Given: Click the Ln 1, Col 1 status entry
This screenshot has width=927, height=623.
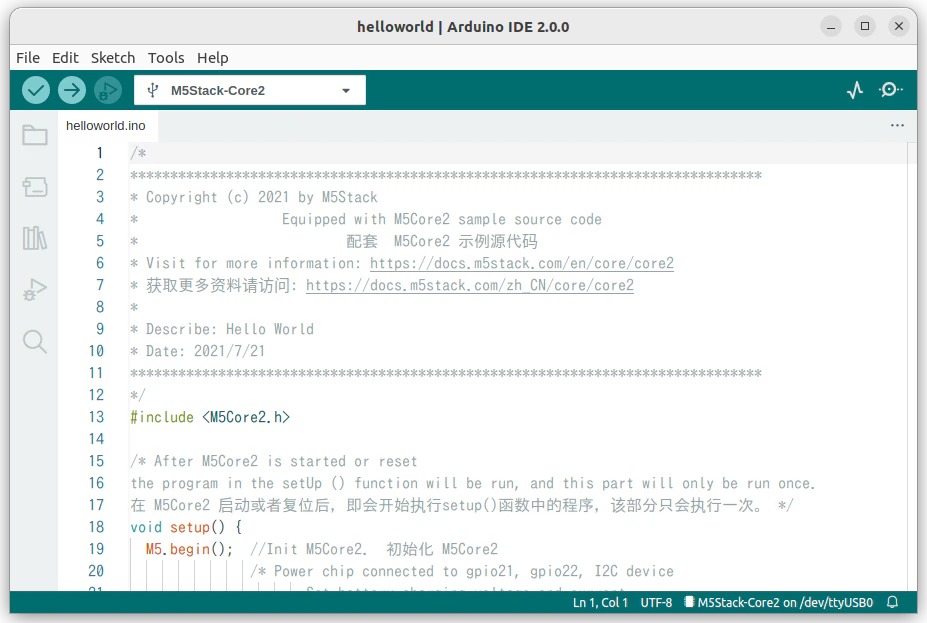Looking at the screenshot, I should [x=600, y=602].
